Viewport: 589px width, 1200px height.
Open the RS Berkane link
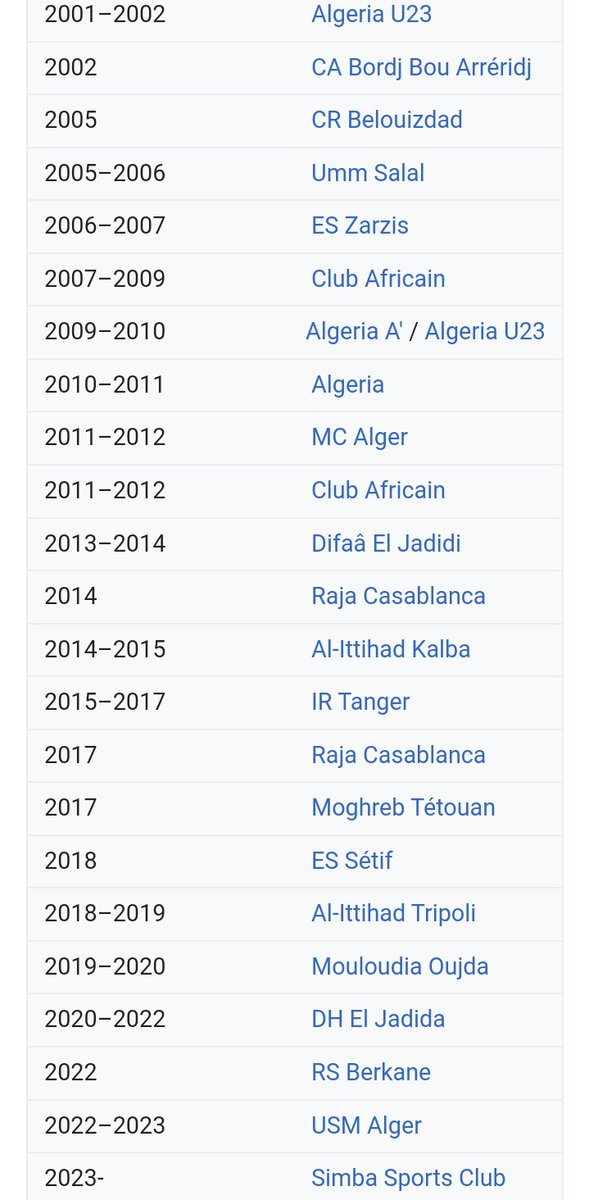[371, 1073]
